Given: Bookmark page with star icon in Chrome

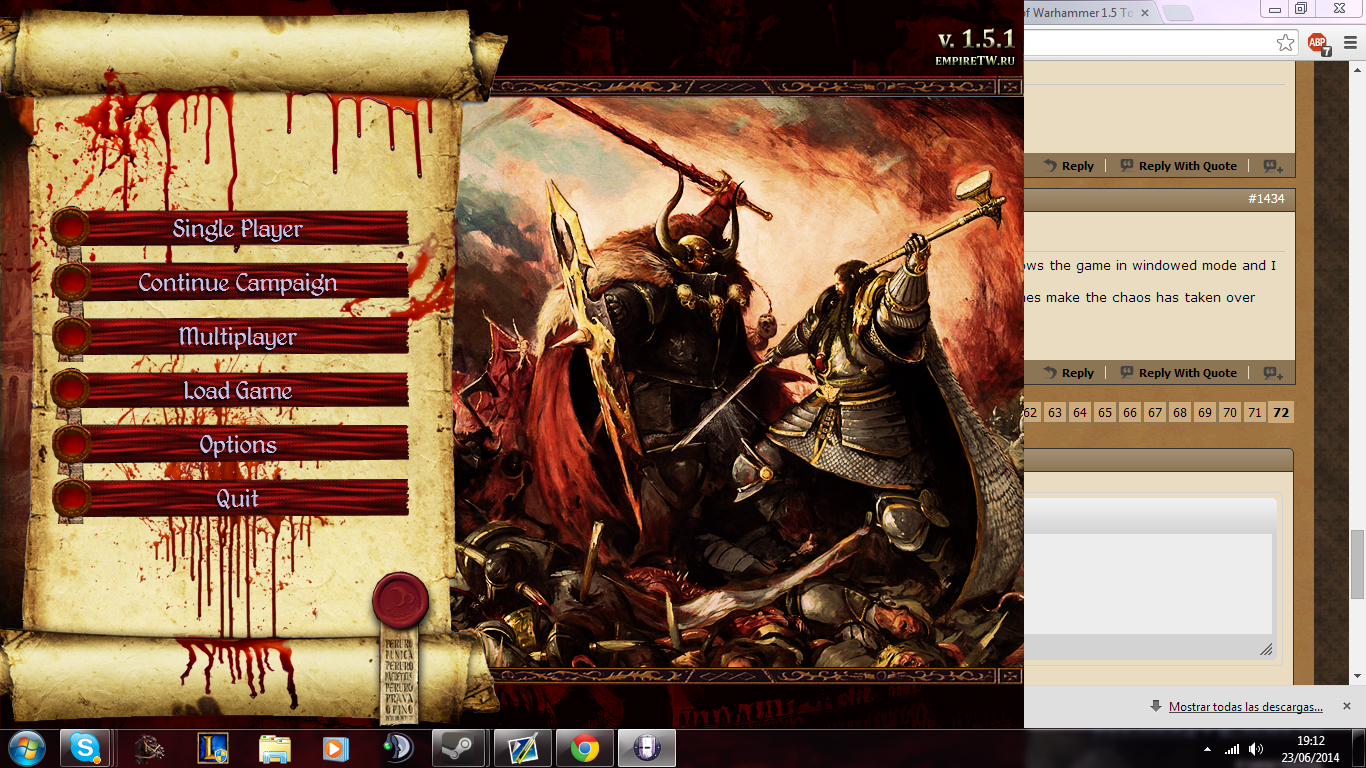Looking at the screenshot, I should (x=1285, y=43).
